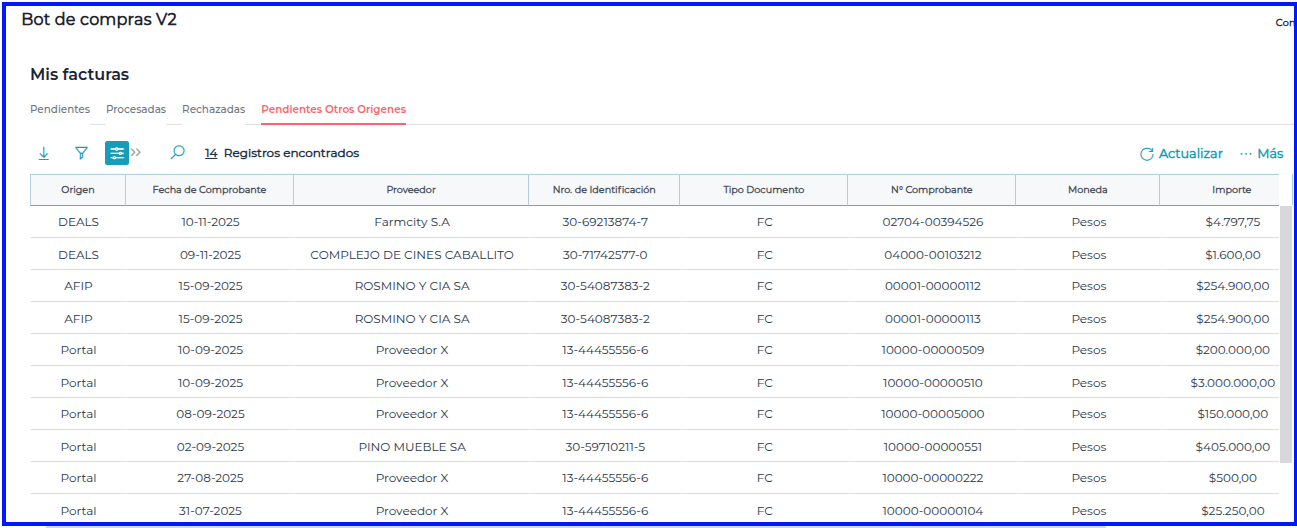Go to the Rechazadas tab
The width and height of the screenshot is (1297, 528).
coord(213,109)
